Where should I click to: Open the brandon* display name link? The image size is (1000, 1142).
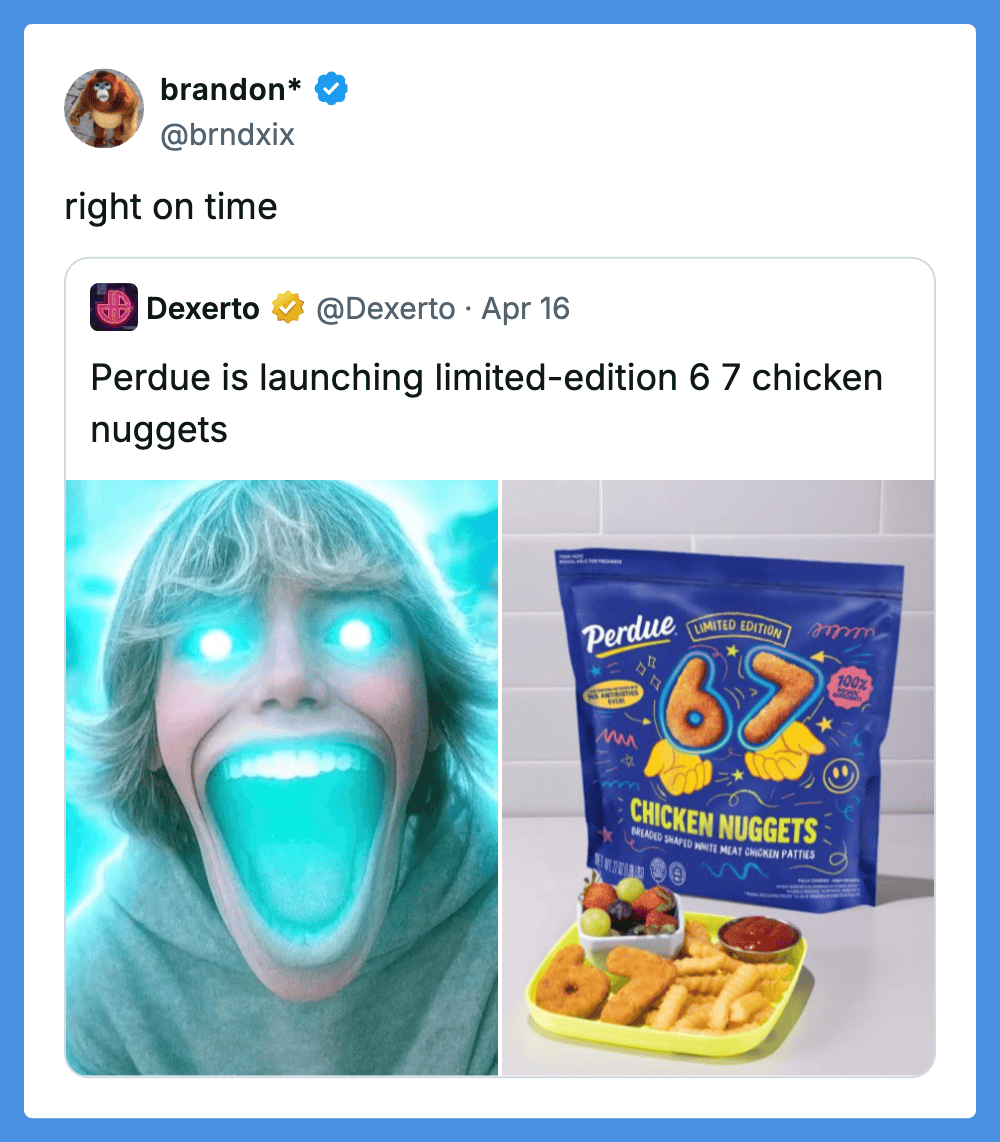click(230, 89)
